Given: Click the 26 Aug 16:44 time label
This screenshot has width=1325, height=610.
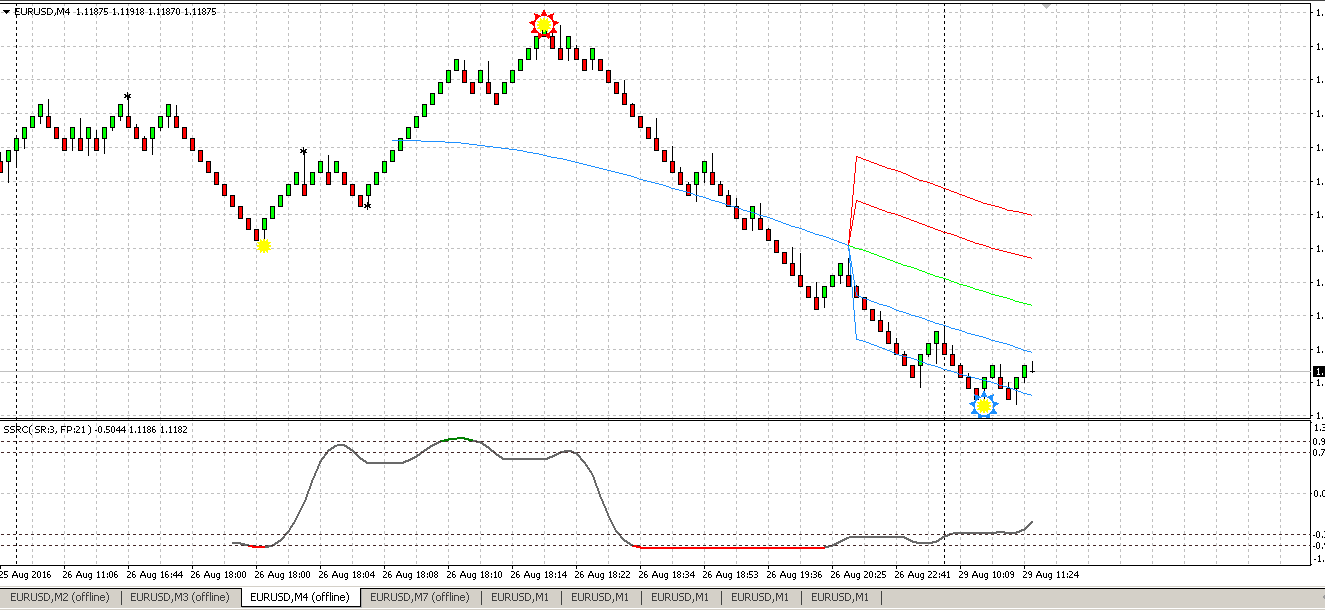Looking at the screenshot, I should 155,575.
